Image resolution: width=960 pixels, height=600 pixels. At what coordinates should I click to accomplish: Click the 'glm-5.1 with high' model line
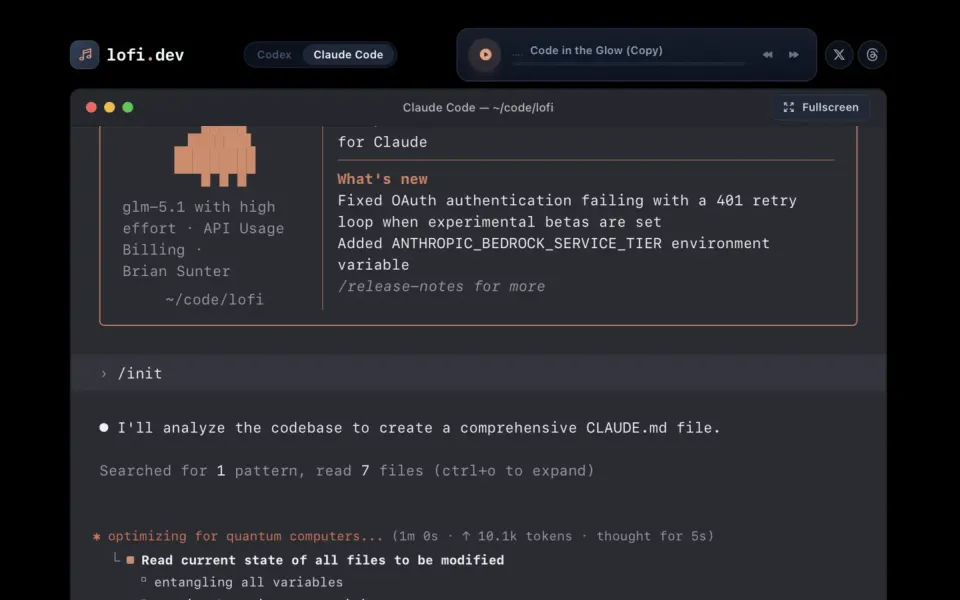[199, 206]
